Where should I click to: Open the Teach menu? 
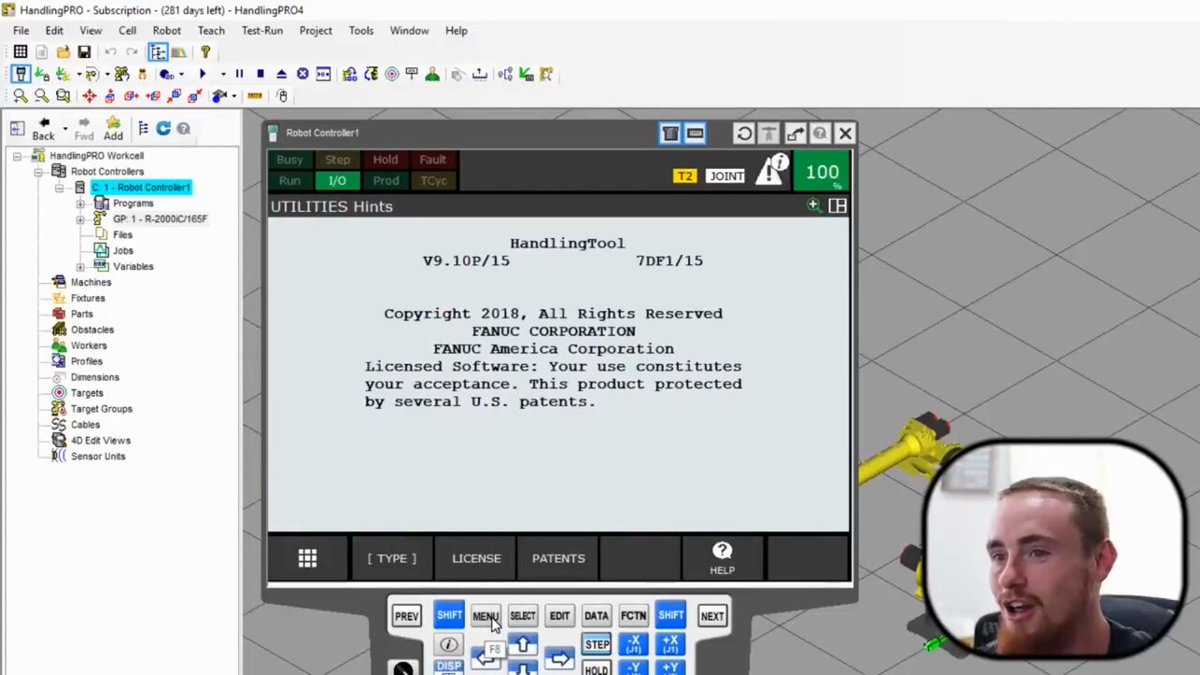(211, 31)
